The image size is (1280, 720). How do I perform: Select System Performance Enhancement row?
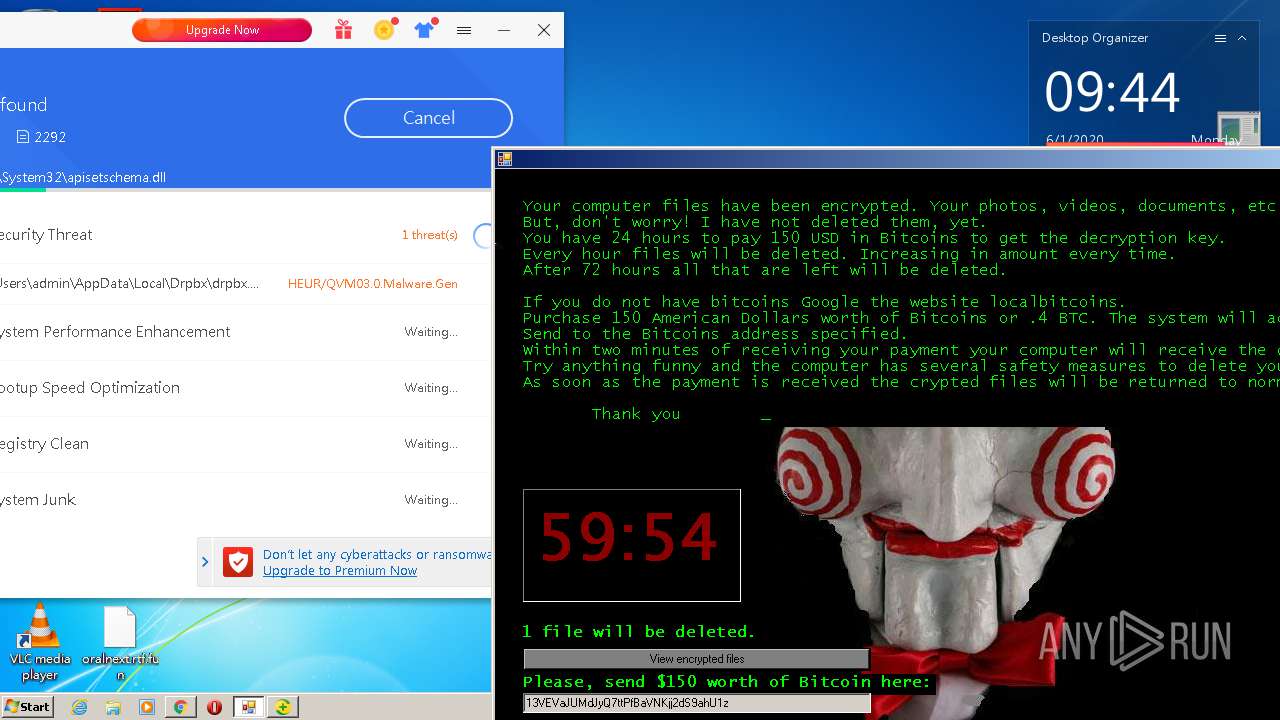[246, 332]
